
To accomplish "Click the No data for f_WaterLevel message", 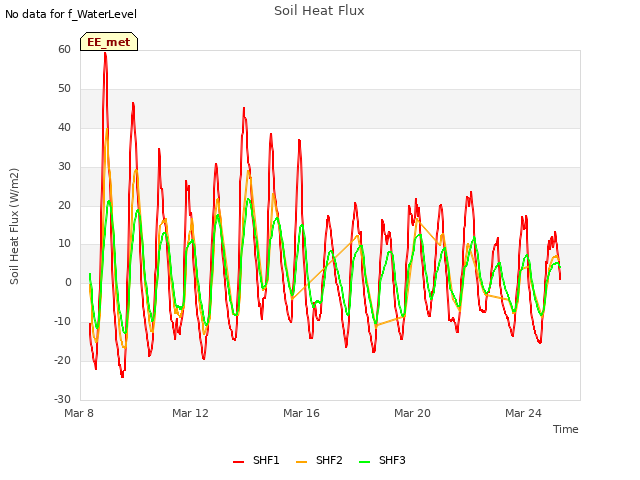I will (x=71, y=14).
